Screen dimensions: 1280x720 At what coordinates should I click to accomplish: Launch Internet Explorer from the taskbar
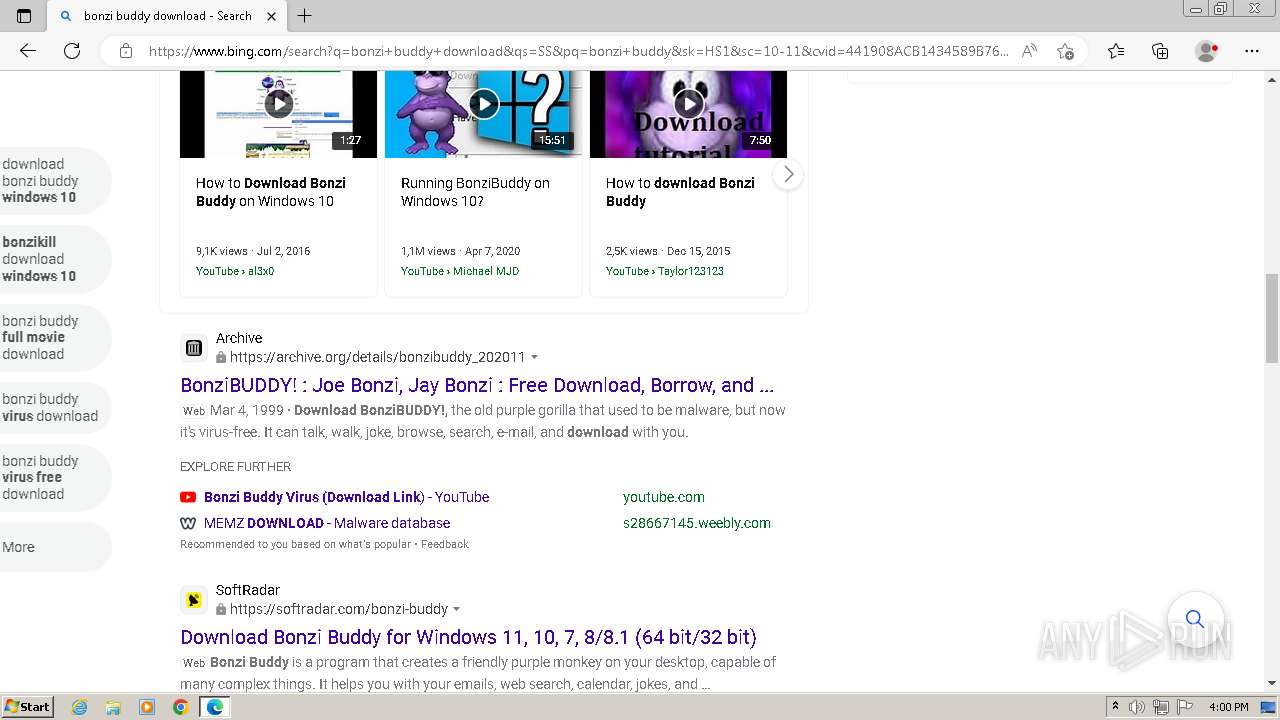click(80, 707)
